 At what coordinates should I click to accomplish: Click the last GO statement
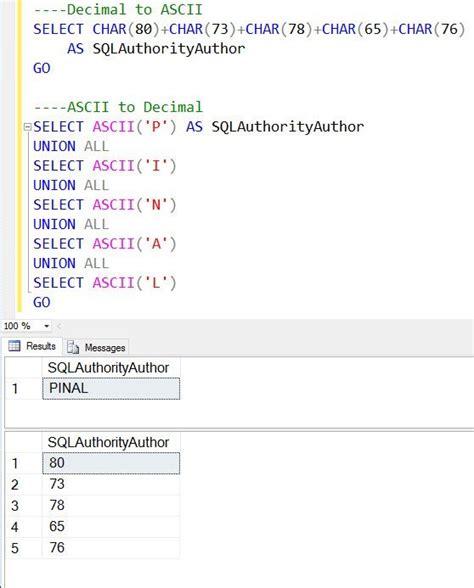click(x=42, y=302)
